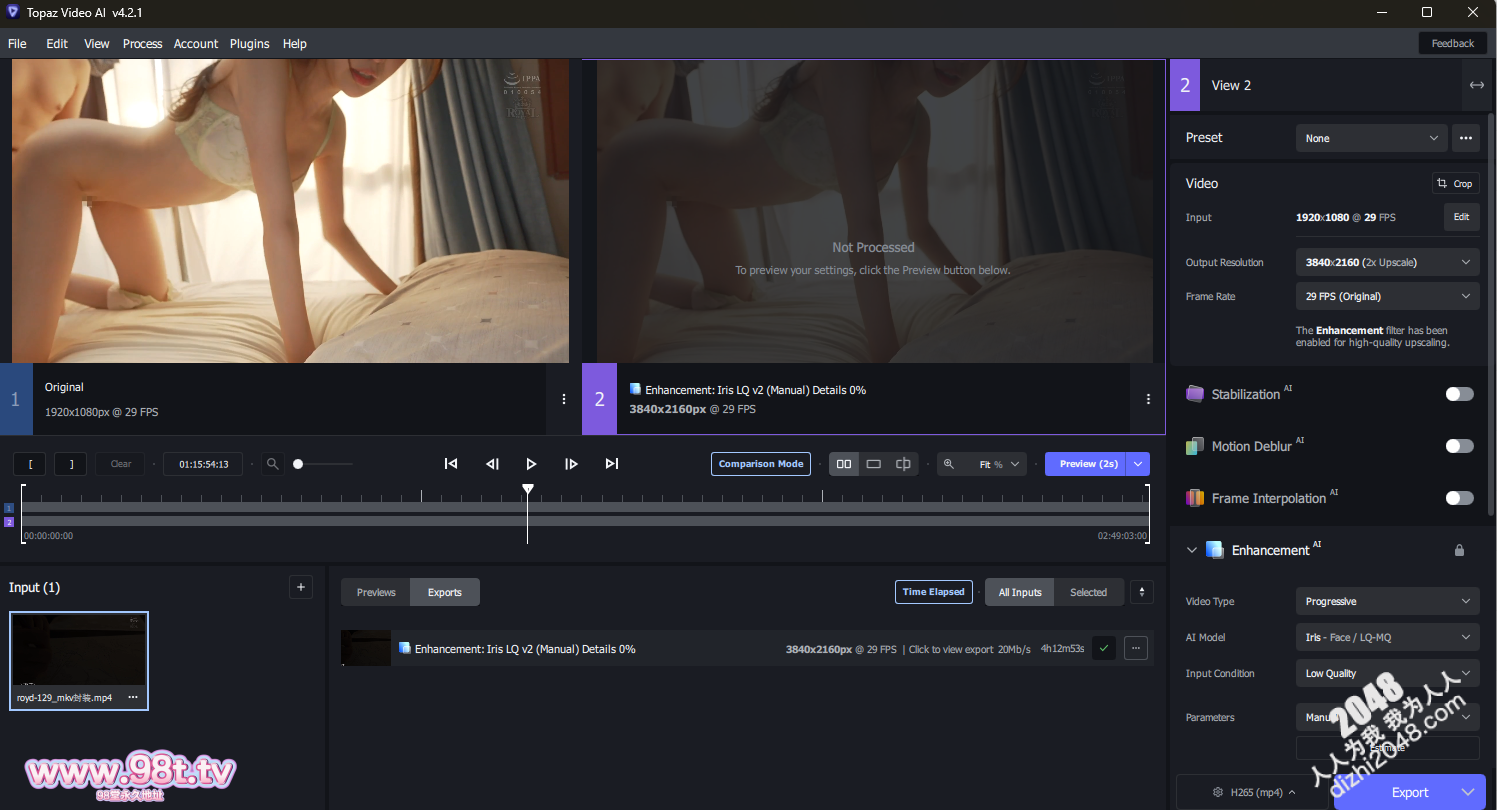Viewport: 1497px width, 810px height.
Task: Click the timeline zoom magnifier icon
Action: (x=272, y=464)
